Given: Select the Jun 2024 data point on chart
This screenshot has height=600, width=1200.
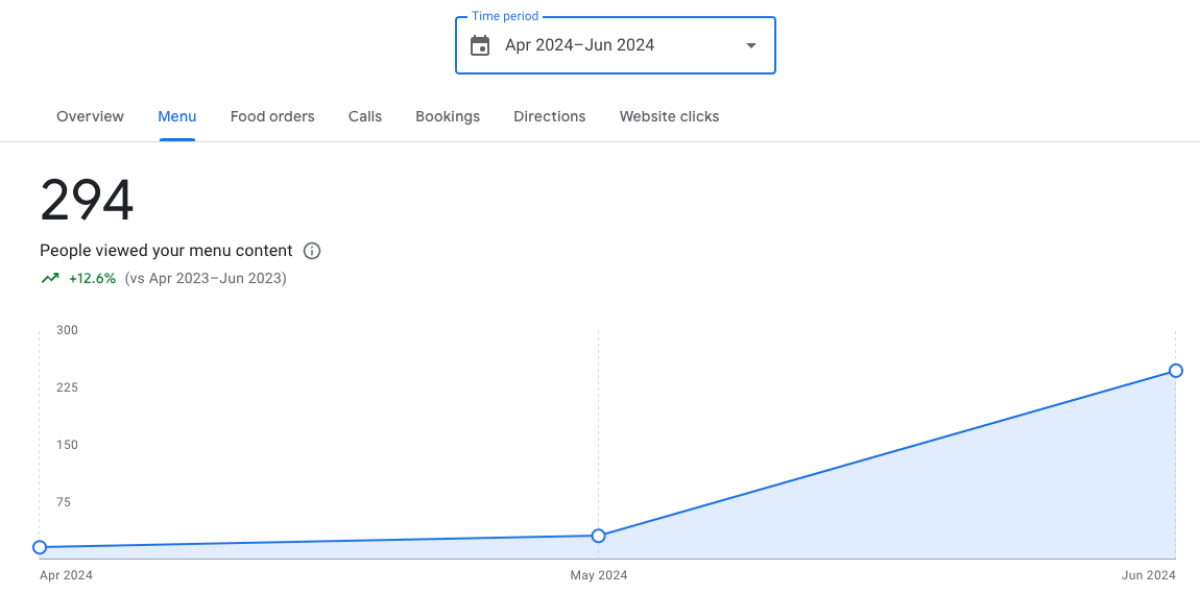Looking at the screenshot, I should pos(1176,371).
